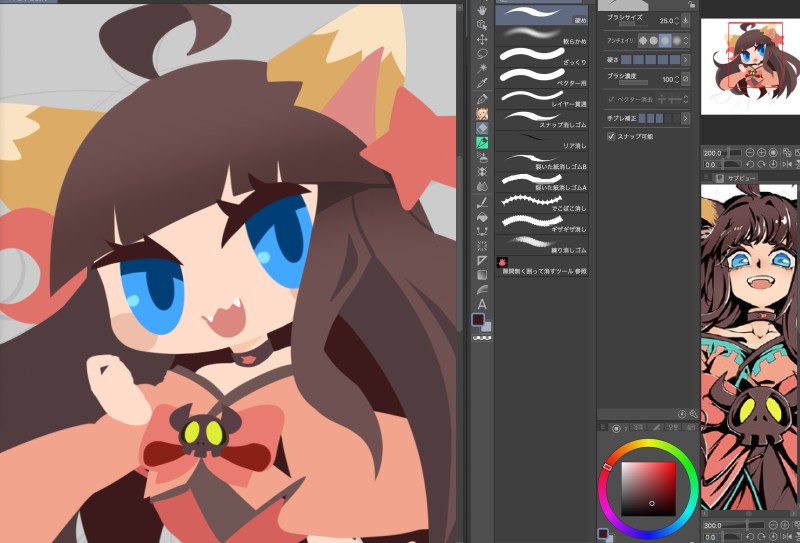The image size is (800, 543).
Task: Select the Eraser tool in toolbar
Action: click(x=482, y=128)
